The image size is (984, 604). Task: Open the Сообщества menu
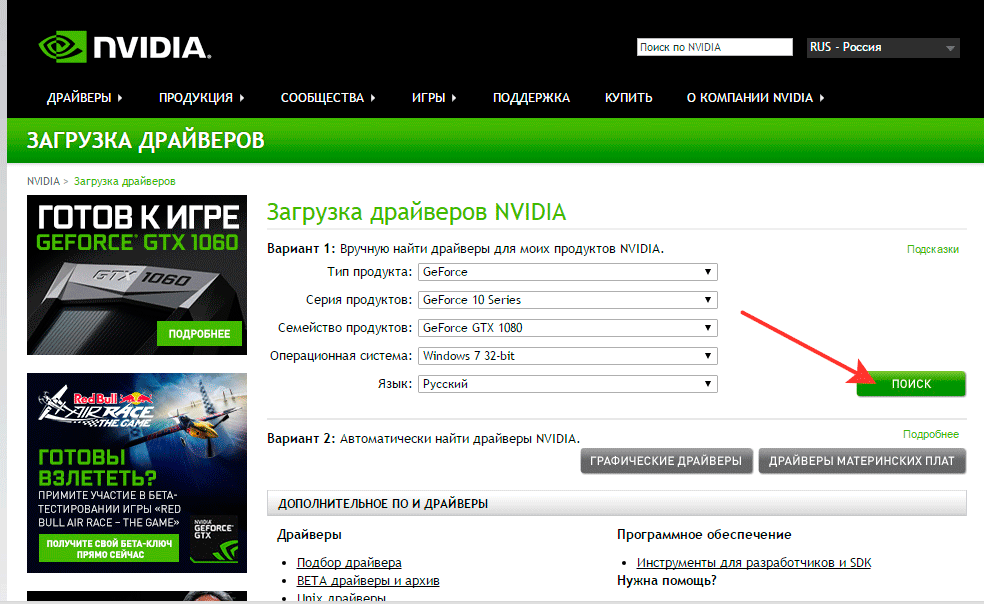click(x=328, y=98)
